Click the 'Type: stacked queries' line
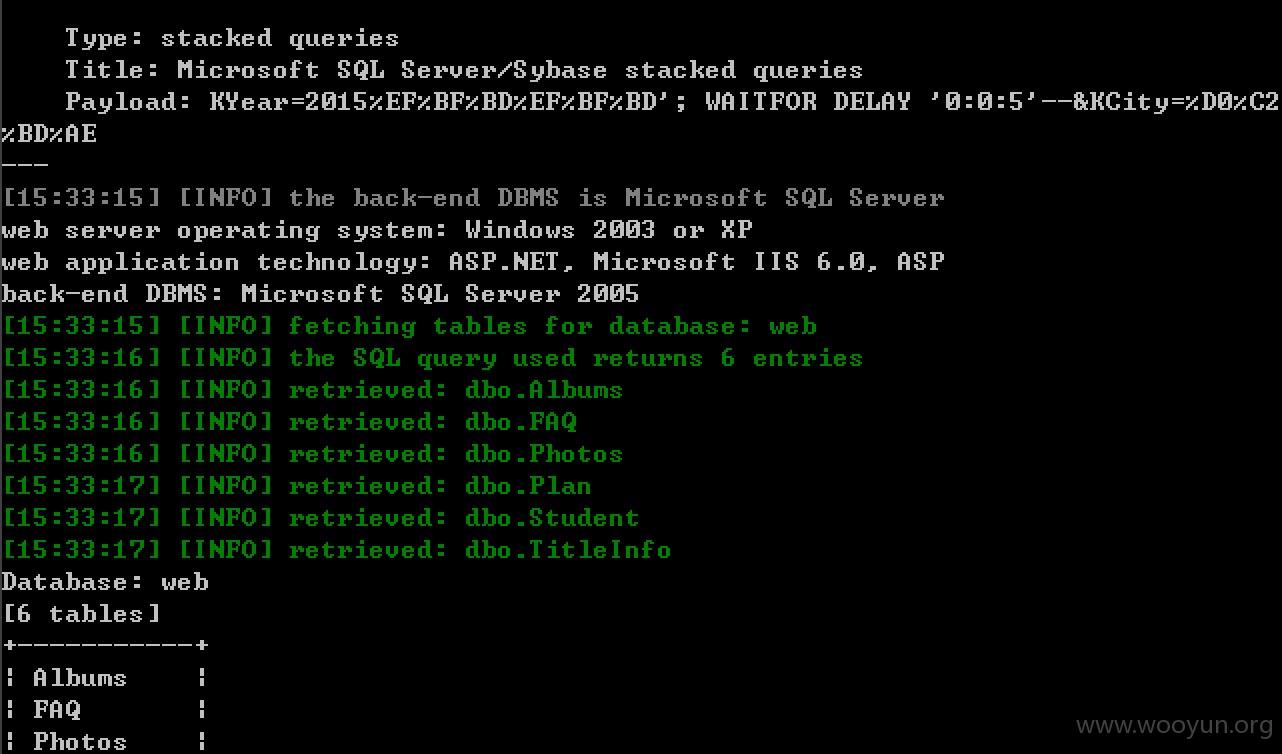Image resolution: width=1282 pixels, height=754 pixels. tap(232, 38)
